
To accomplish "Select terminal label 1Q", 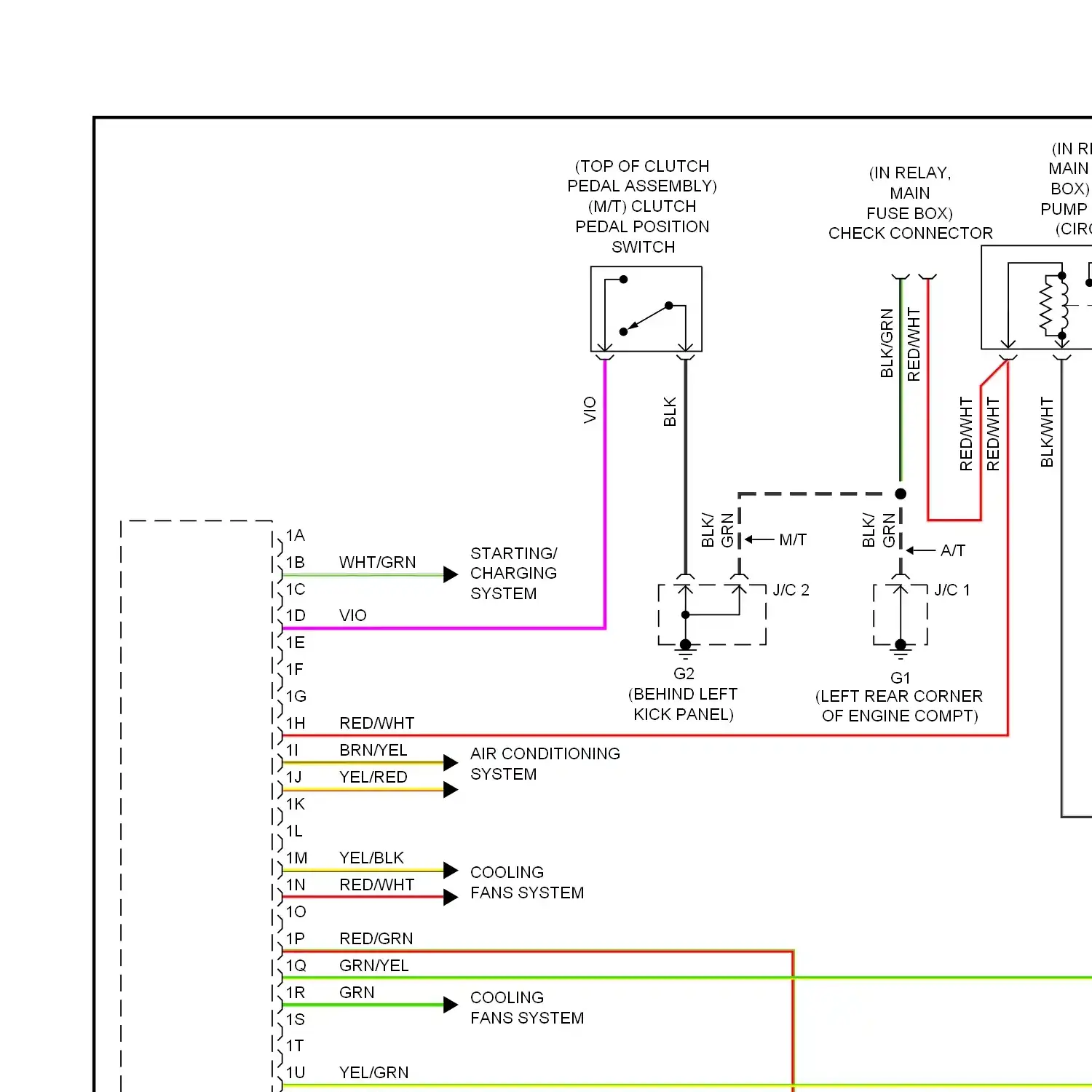I will 296,965.
